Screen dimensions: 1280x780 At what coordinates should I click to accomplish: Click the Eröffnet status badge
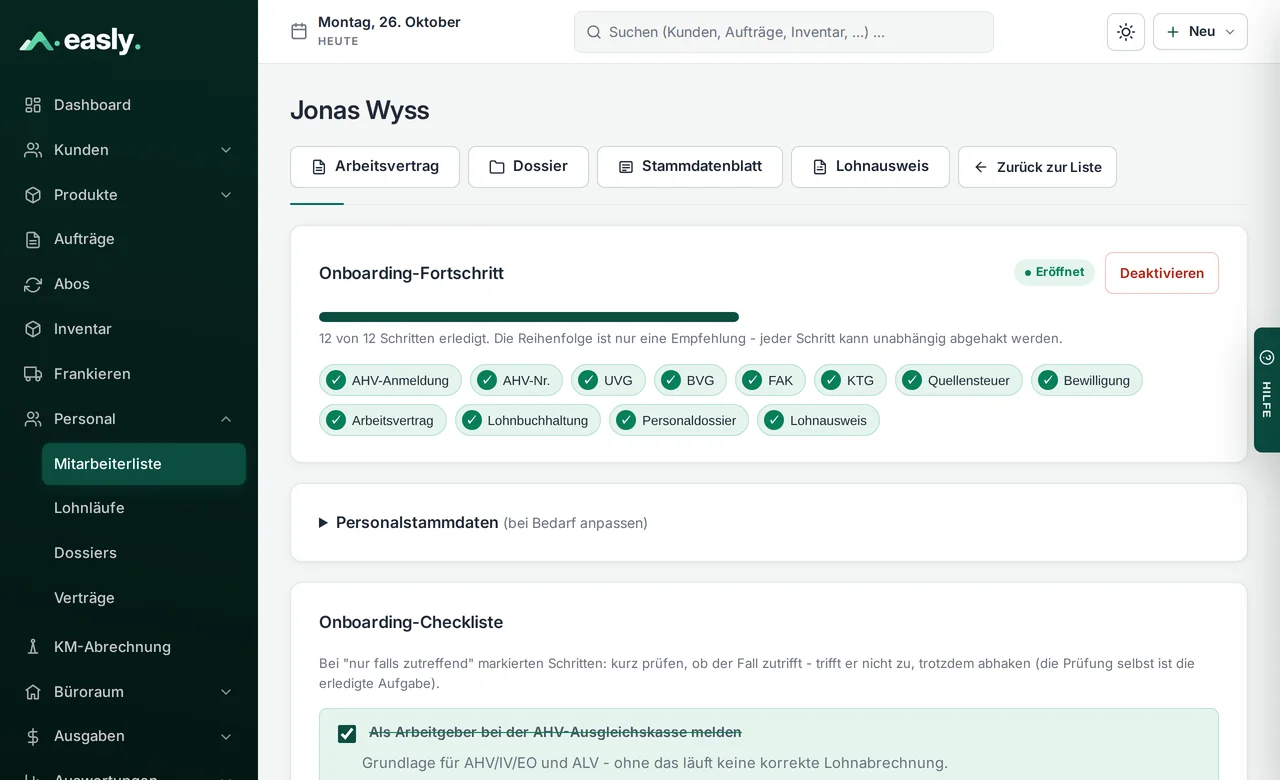[x=1054, y=272]
